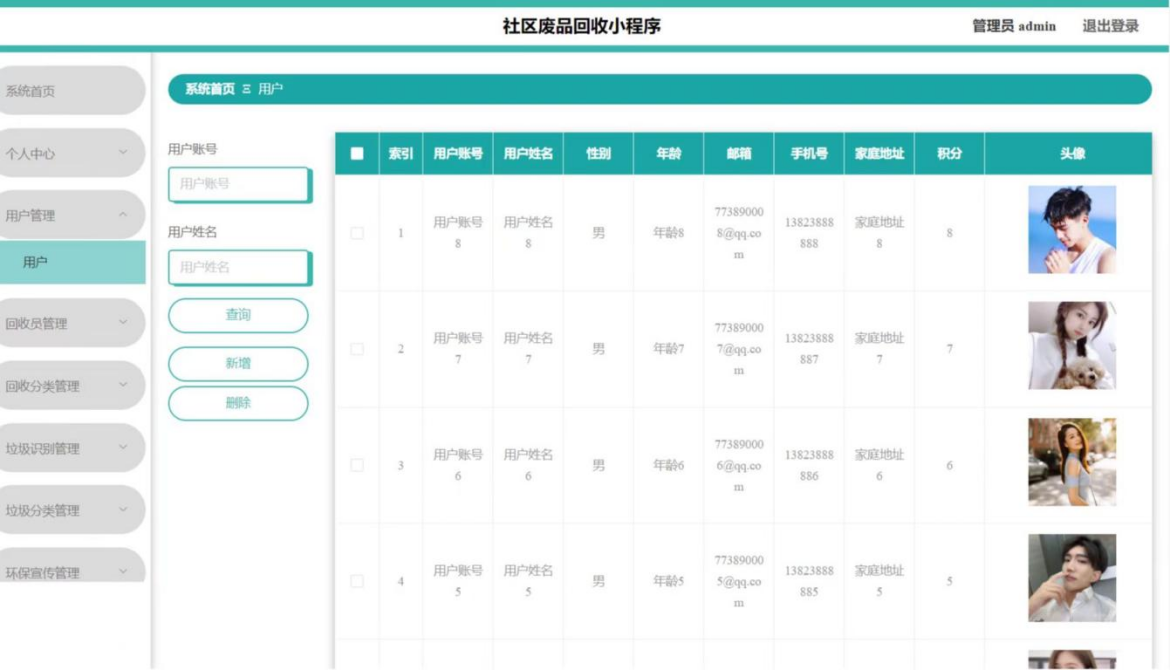Select phone cell 13823888887
The width and height of the screenshot is (1171, 671).
coord(809,349)
